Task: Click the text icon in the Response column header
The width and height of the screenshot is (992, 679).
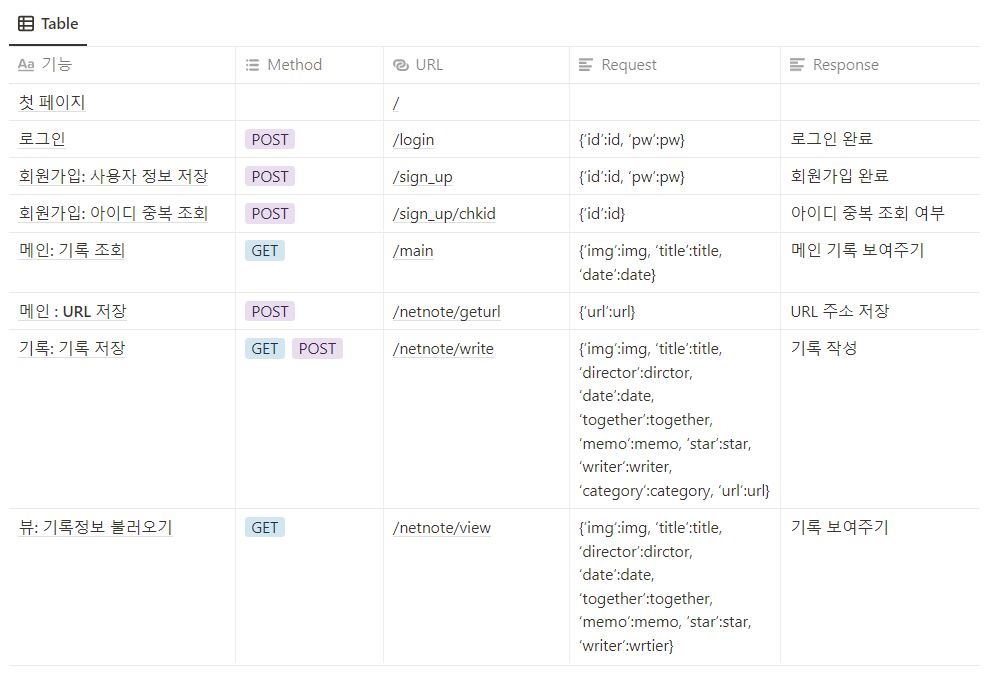Action: [798, 64]
